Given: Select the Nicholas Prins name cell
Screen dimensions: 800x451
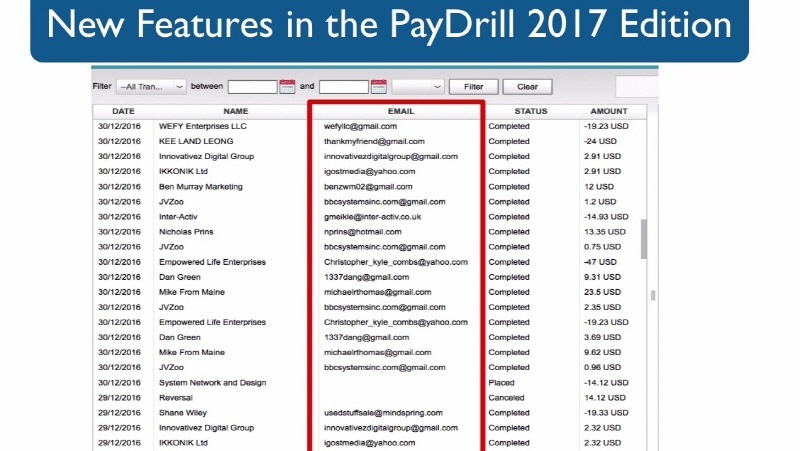Looking at the screenshot, I should [186, 232].
